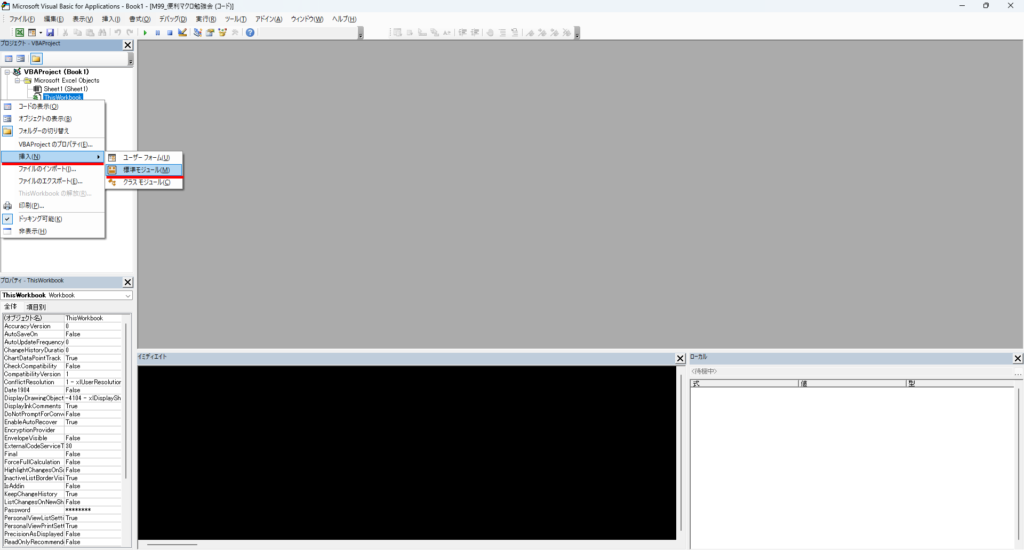Click the Save floppy disk icon
Screen dimensions: 1024x550
coord(50,32)
